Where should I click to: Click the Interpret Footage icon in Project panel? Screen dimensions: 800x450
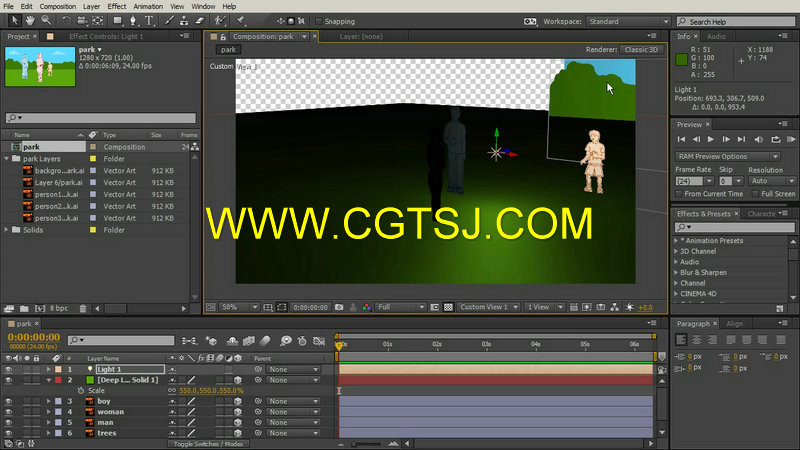pyautogui.click(x=9, y=308)
